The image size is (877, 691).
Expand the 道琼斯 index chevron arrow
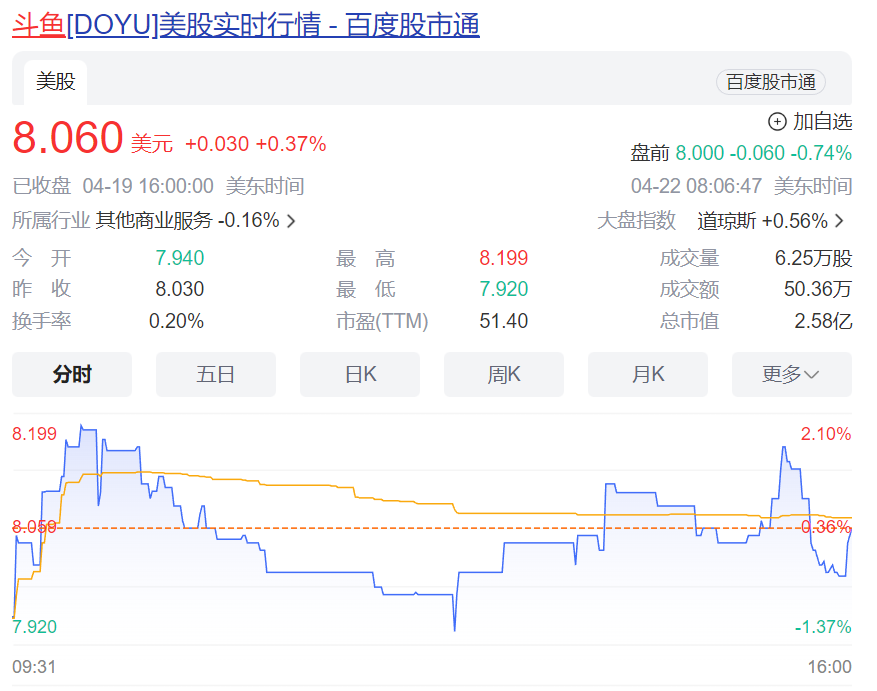pyautogui.click(x=839, y=221)
